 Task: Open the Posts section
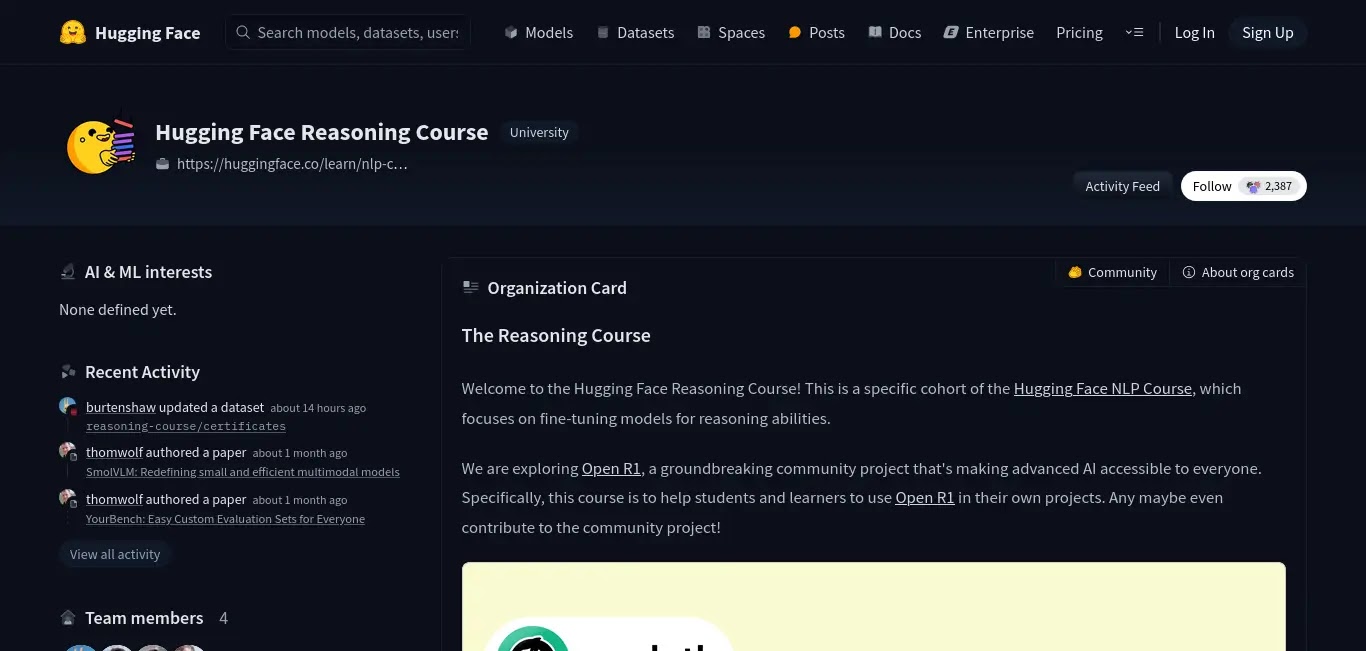[x=816, y=32]
